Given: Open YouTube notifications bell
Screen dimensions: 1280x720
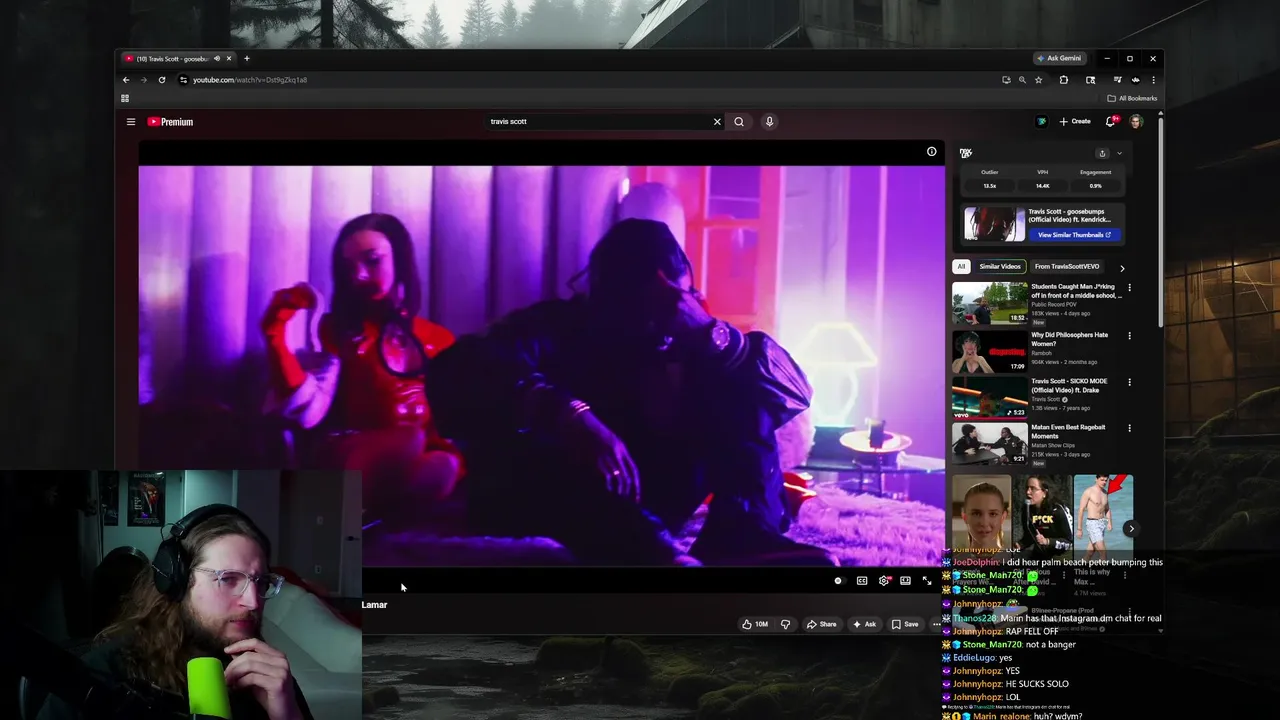Looking at the screenshot, I should pos(1110,122).
